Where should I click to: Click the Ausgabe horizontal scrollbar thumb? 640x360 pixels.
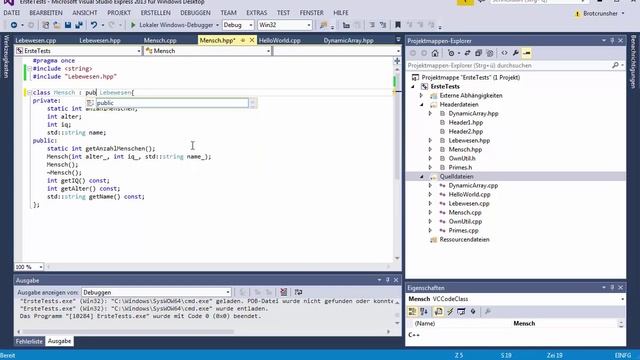click(x=128, y=331)
